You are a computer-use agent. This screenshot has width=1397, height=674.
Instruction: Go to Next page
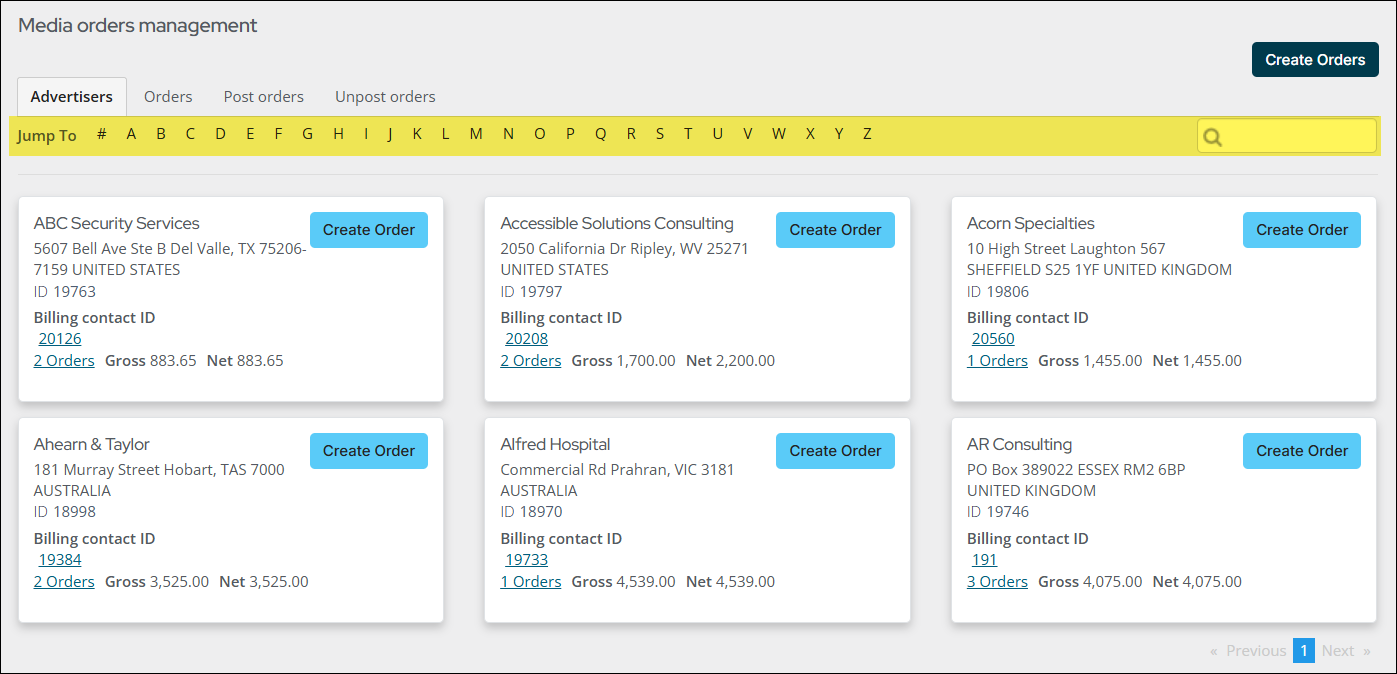1338,651
